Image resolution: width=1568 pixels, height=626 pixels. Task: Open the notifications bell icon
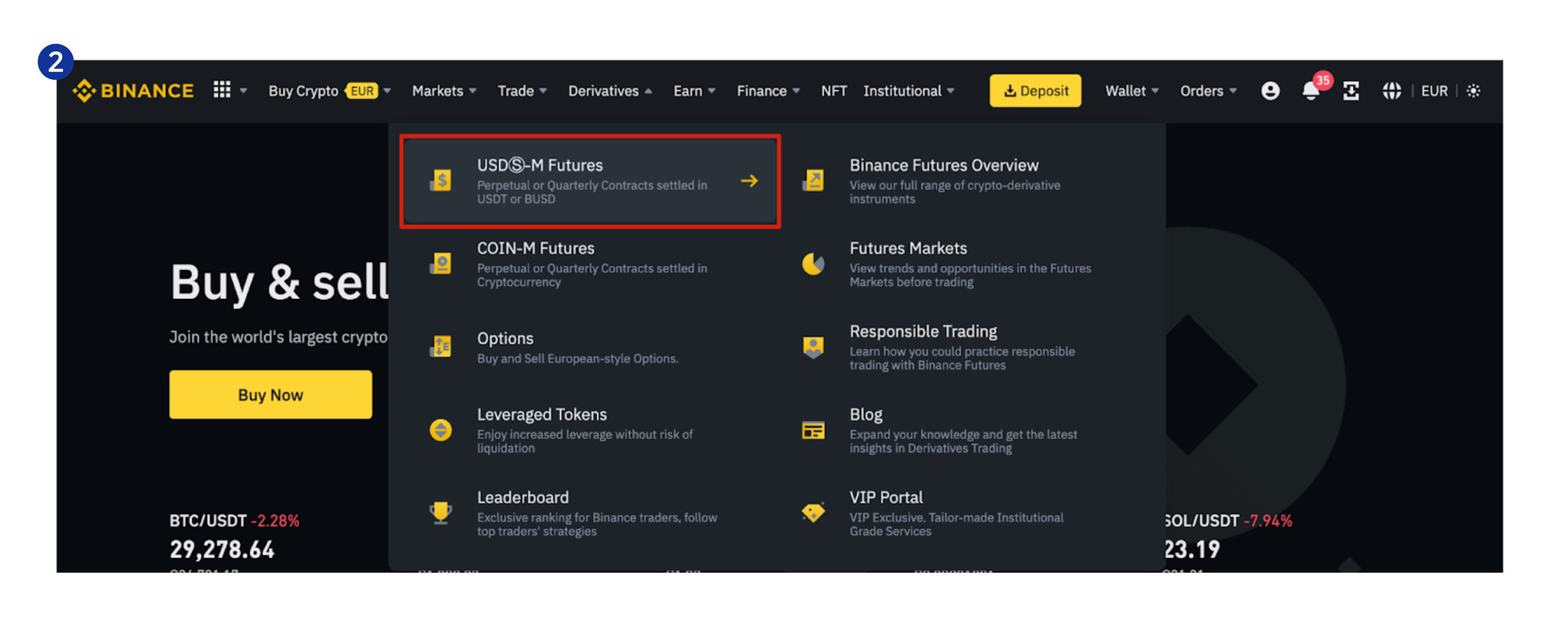(1311, 92)
